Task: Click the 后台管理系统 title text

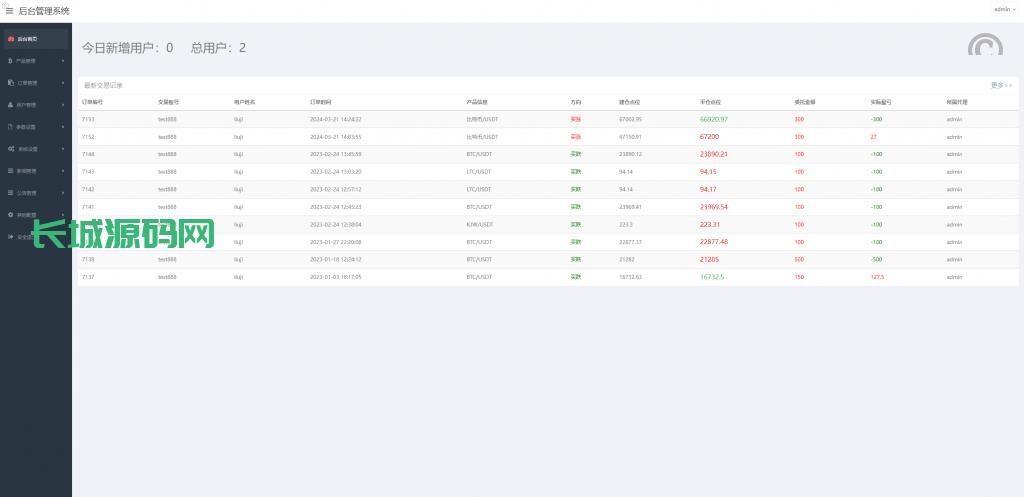Action: (x=44, y=11)
